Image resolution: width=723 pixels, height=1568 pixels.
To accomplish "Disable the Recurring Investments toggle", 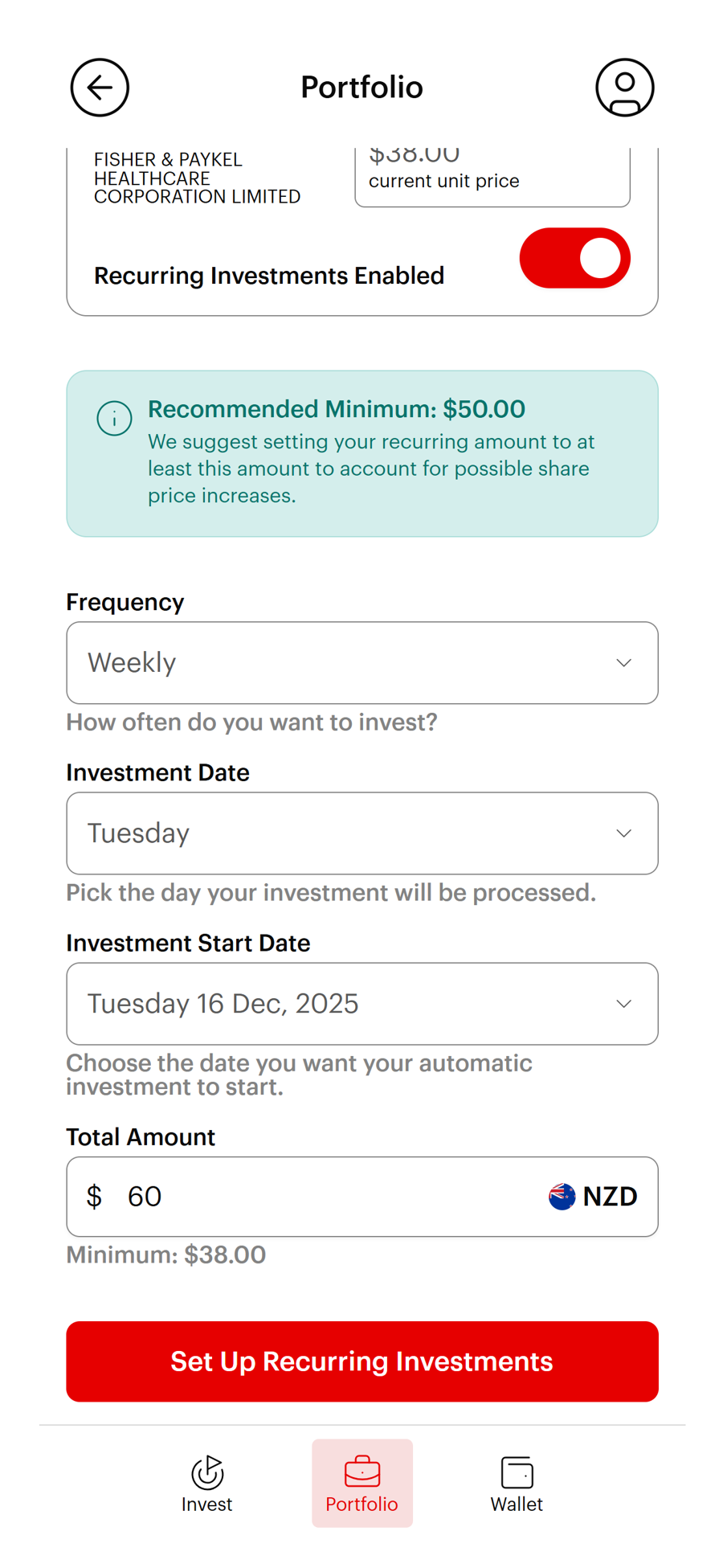I will (574, 258).
